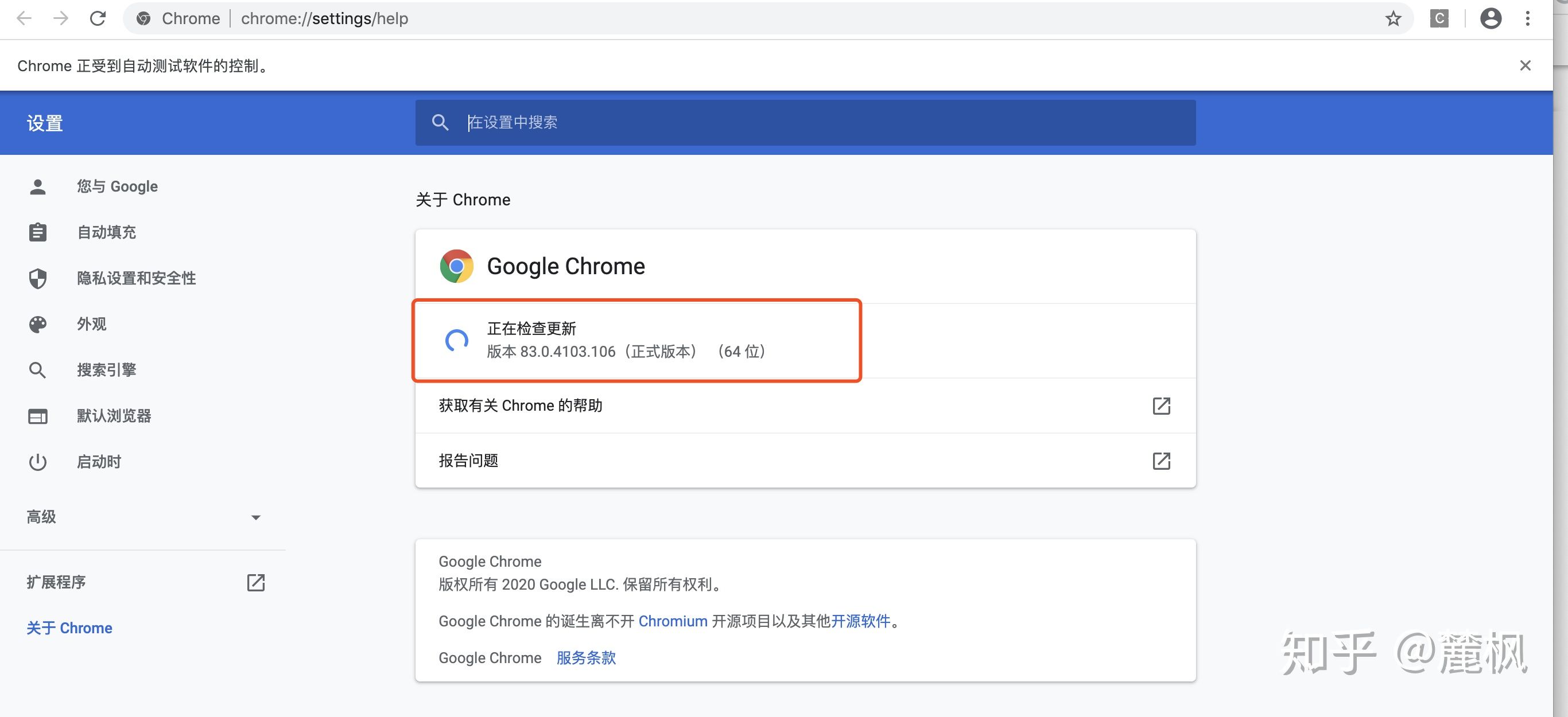Click the 隐私设置和安全性 shield icon

click(38, 278)
